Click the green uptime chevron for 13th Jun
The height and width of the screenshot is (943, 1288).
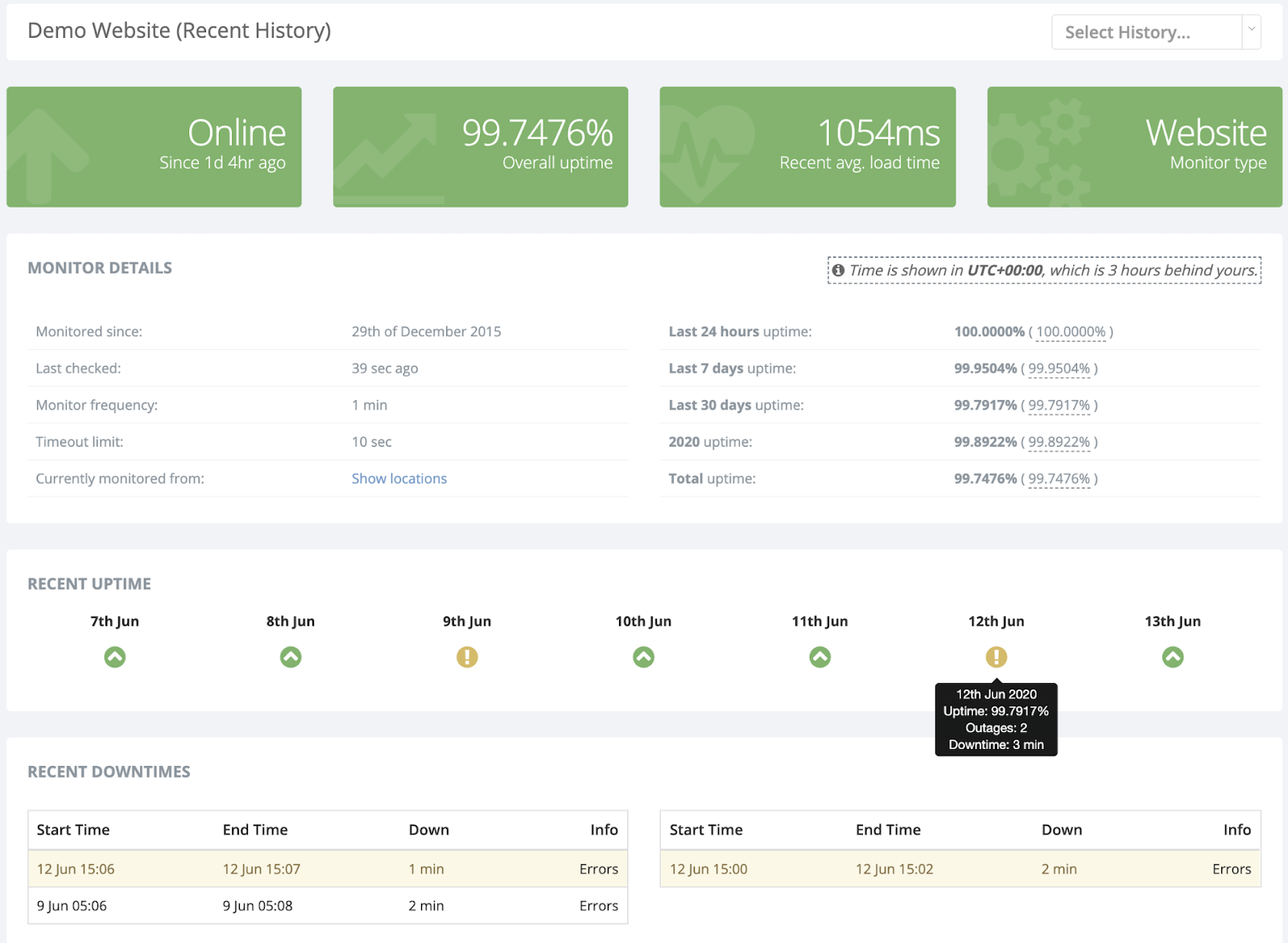coord(1172,657)
